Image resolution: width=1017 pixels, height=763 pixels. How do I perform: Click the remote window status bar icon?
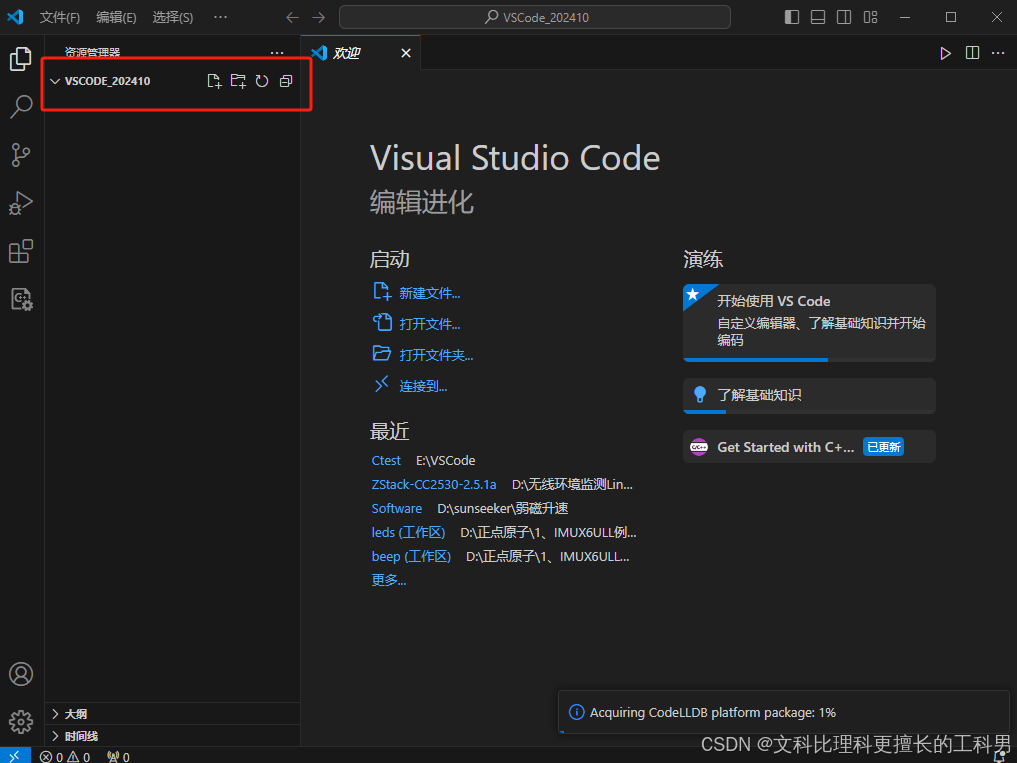15,756
